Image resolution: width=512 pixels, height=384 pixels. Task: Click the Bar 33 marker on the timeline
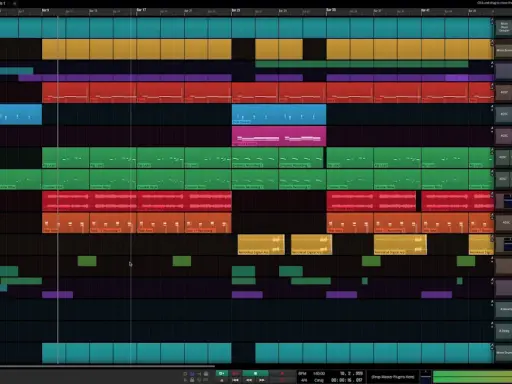(x=331, y=10)
